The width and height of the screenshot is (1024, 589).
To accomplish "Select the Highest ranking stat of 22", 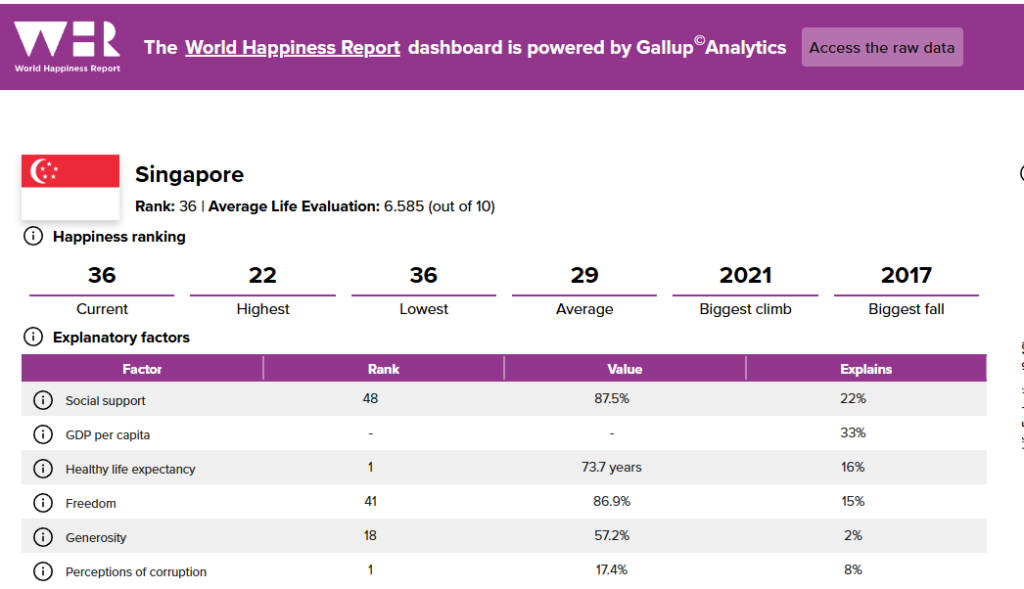I will coord(262,275).
